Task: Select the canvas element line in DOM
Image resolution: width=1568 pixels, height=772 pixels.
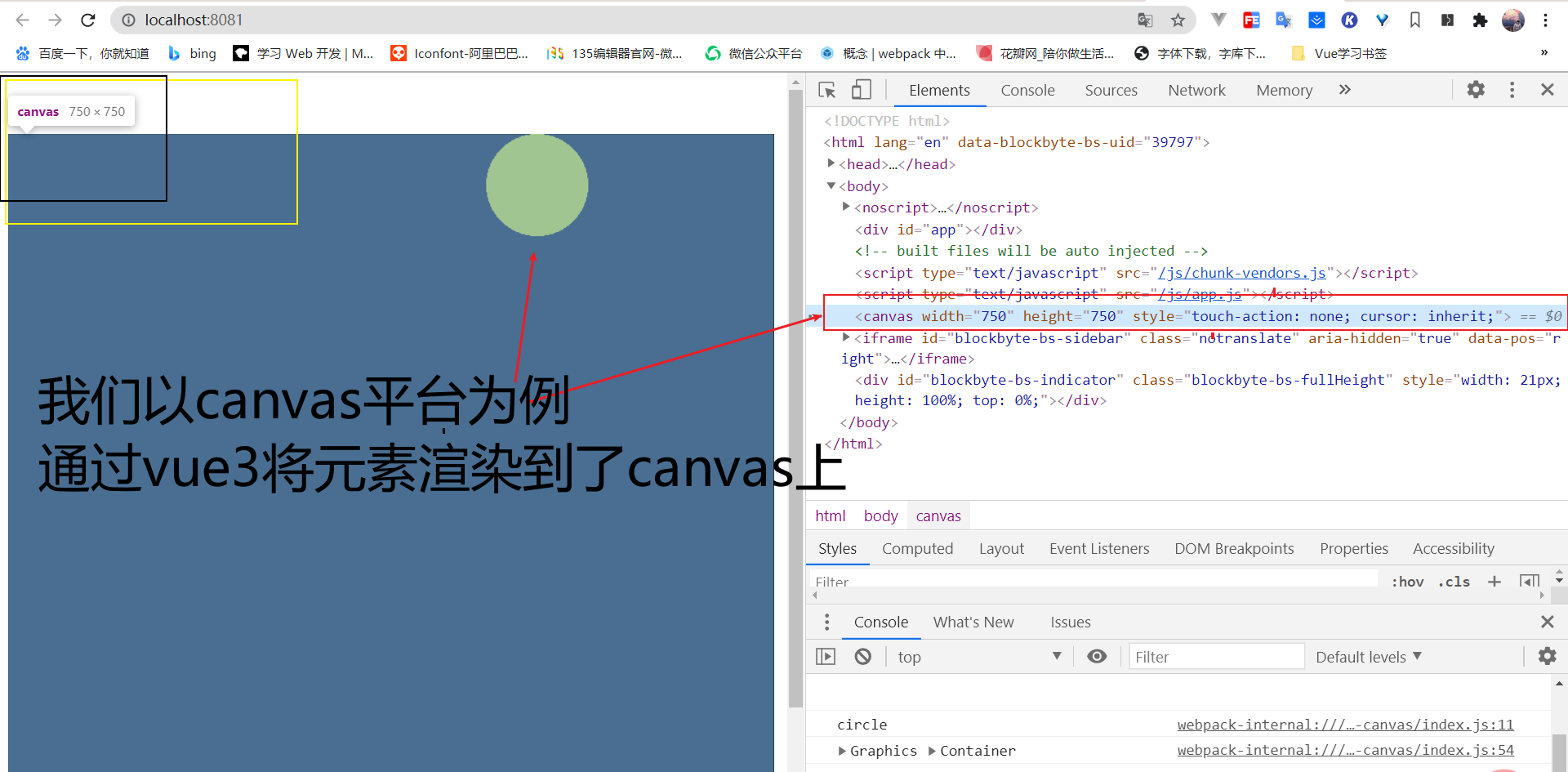Action: pyautogui.click(x=1187, y=316)
